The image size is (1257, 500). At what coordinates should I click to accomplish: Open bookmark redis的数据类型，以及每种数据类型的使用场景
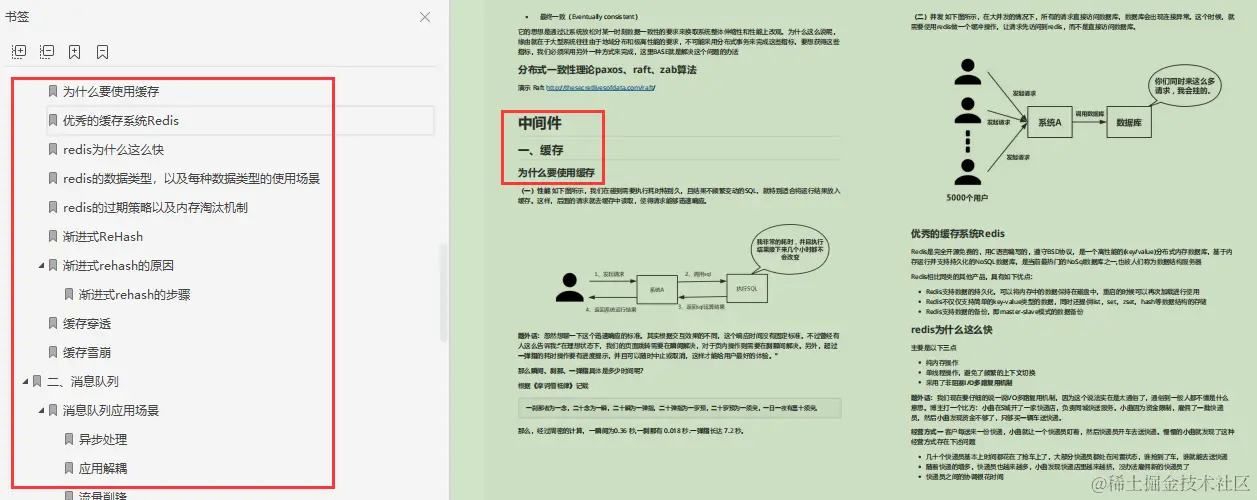(191, 178)
